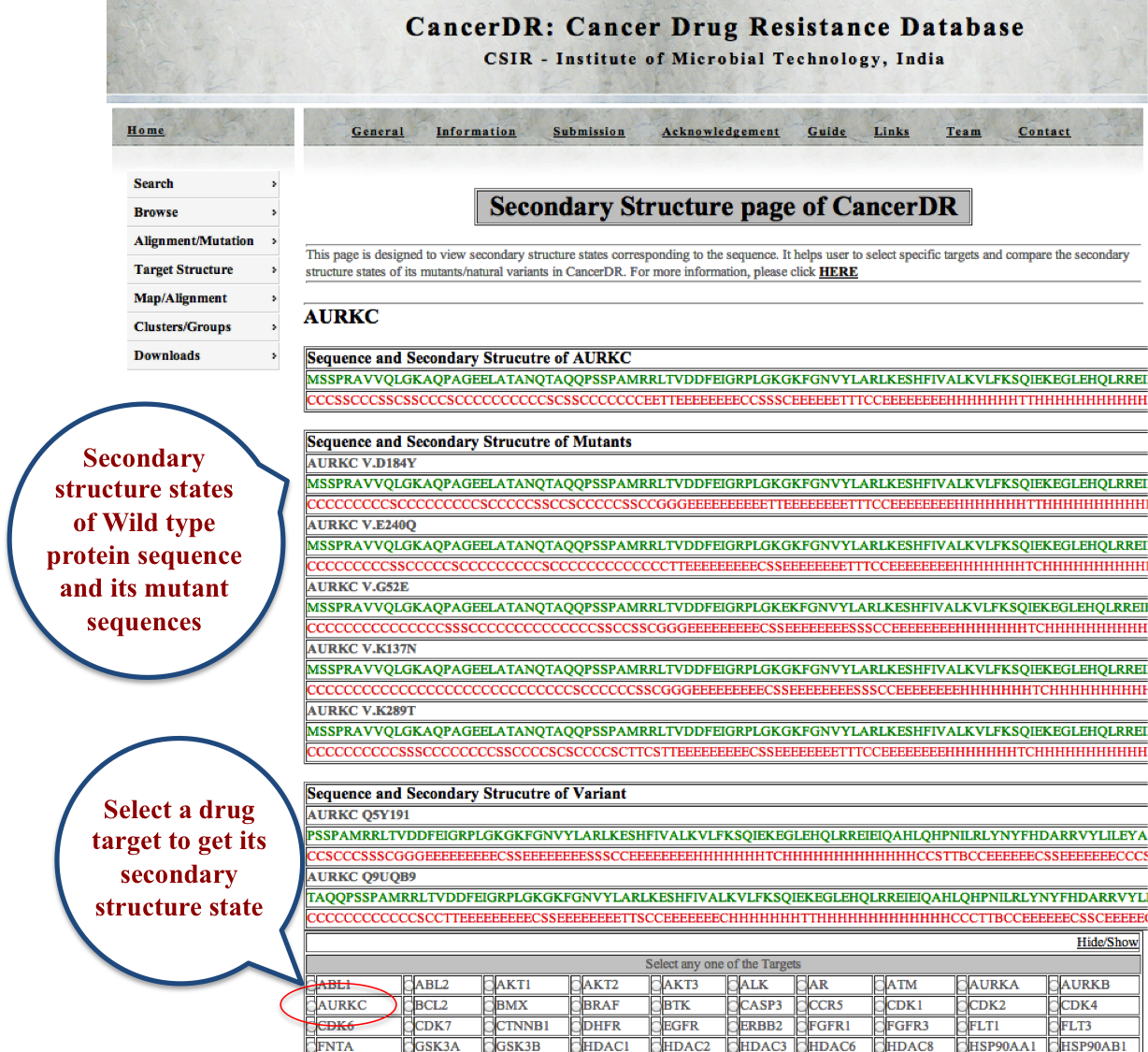Open the General navigation link
1148x1052 pixels.
(378, 131)
